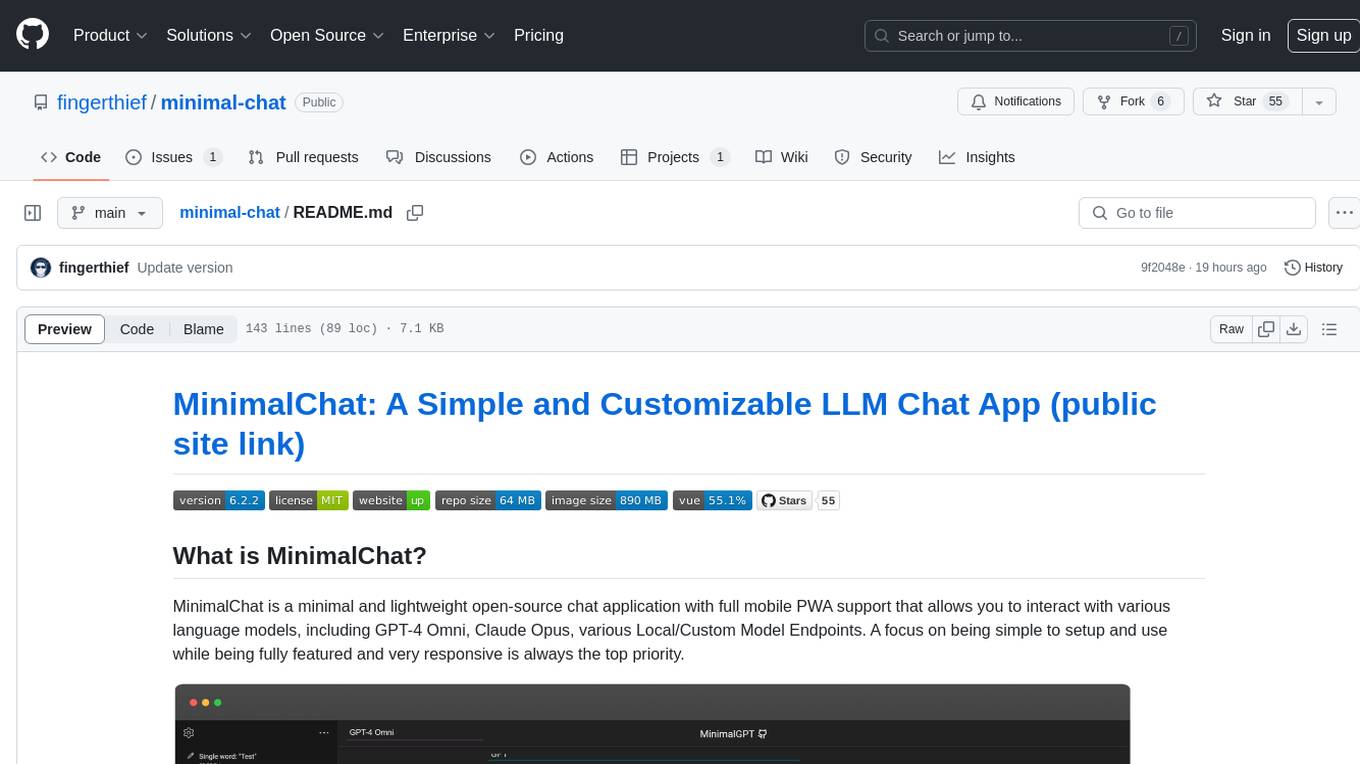
Task: Open the document outline list
Action: pos(1329,329)
